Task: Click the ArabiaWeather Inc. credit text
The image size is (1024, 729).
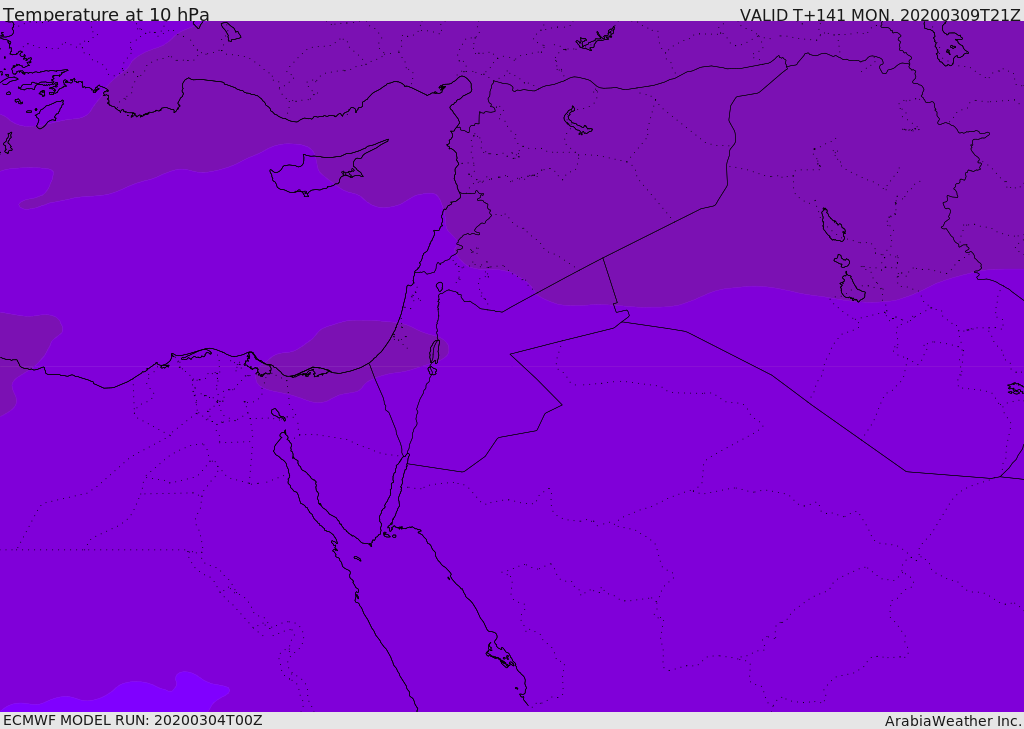Action: point(952,721)
